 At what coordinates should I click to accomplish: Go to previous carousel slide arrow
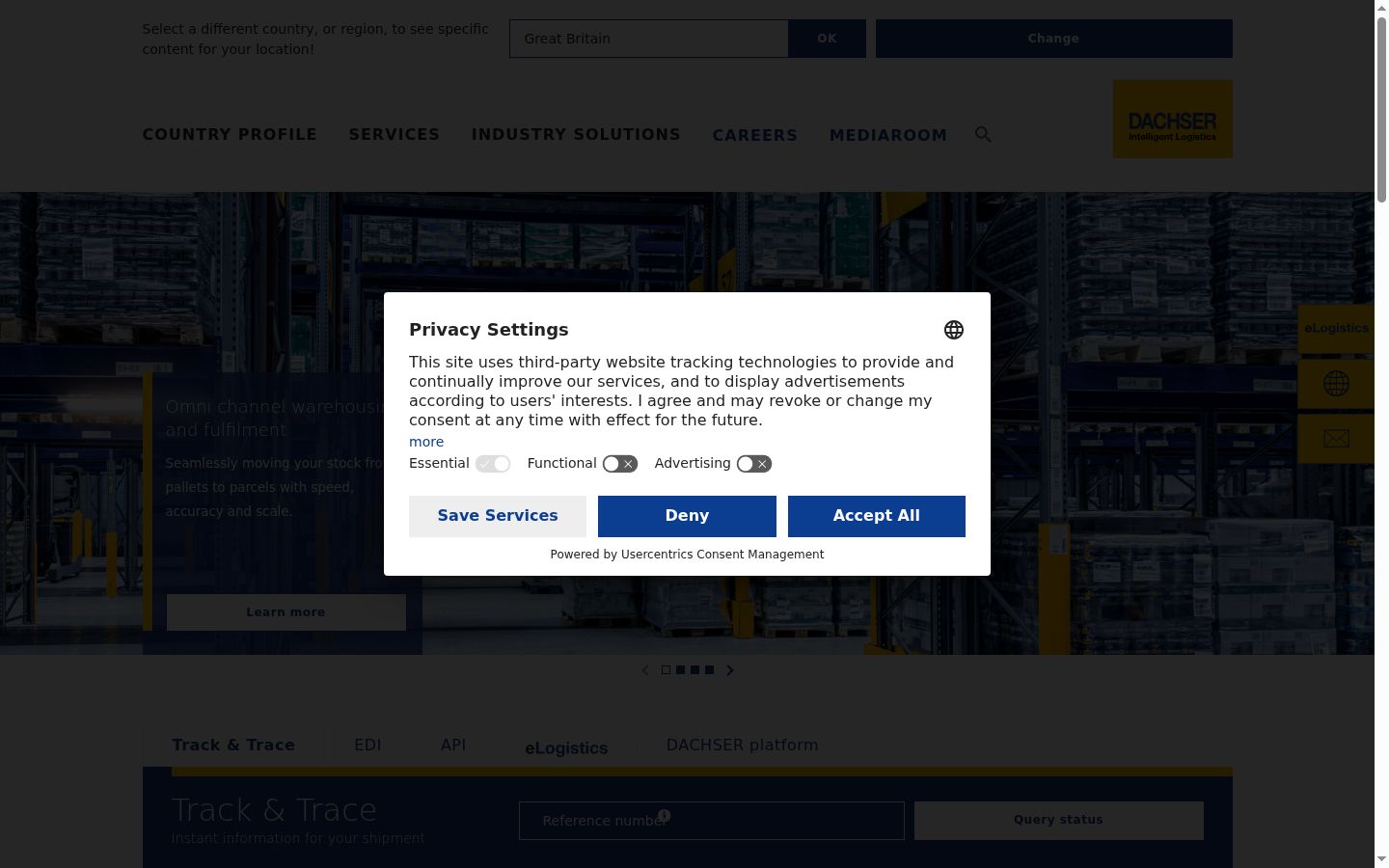645,670
